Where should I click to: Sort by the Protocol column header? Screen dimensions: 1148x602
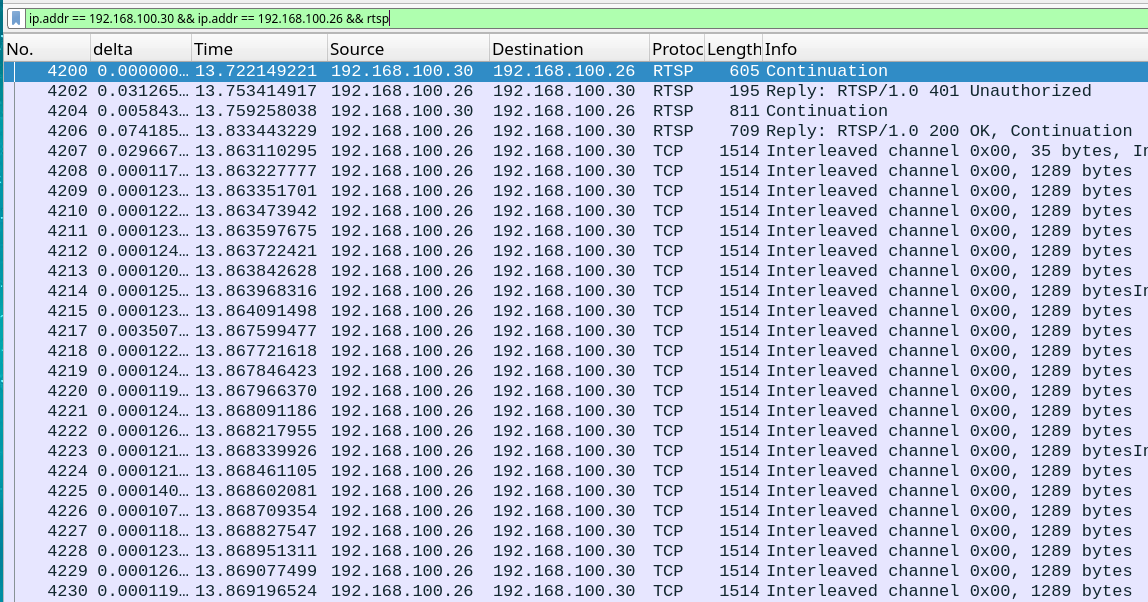point(676,49)
